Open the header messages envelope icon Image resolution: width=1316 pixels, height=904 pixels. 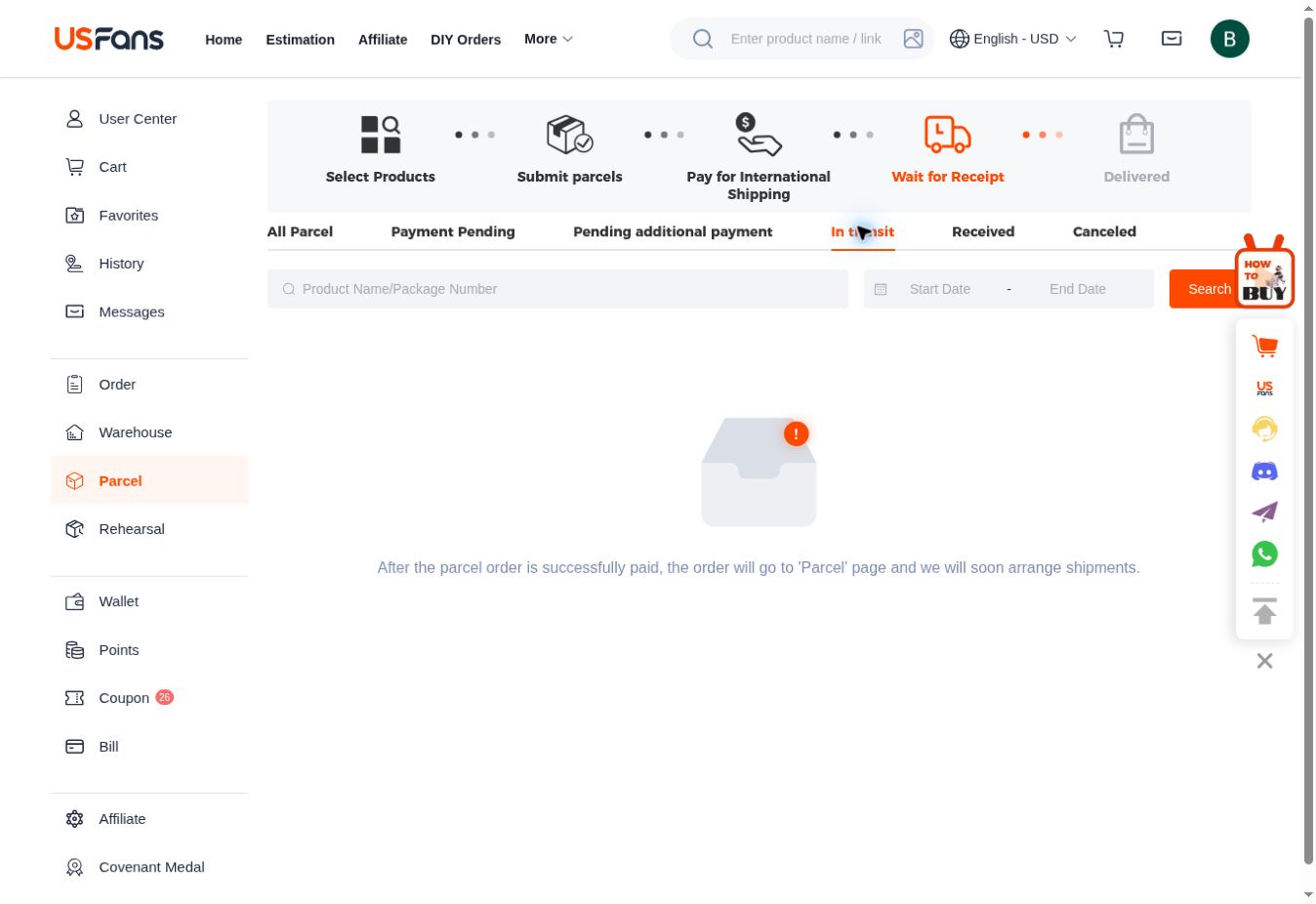(1172, 39)
